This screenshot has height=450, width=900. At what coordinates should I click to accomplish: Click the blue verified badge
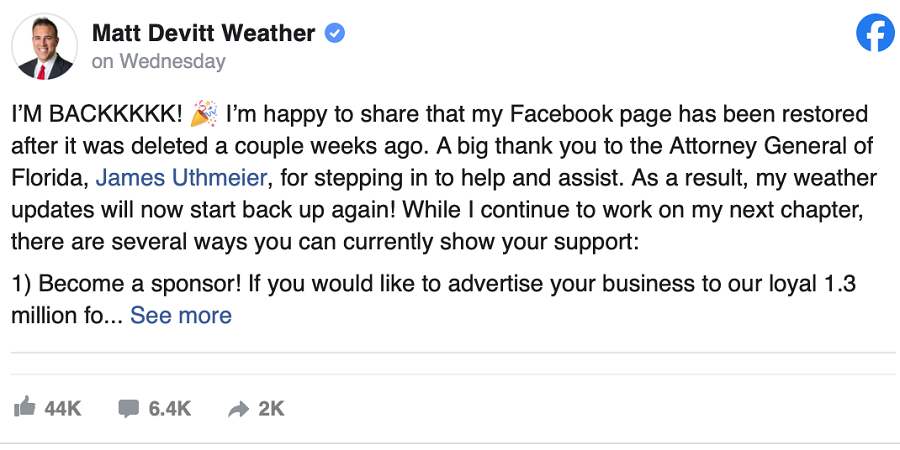(x=335, y=34)
